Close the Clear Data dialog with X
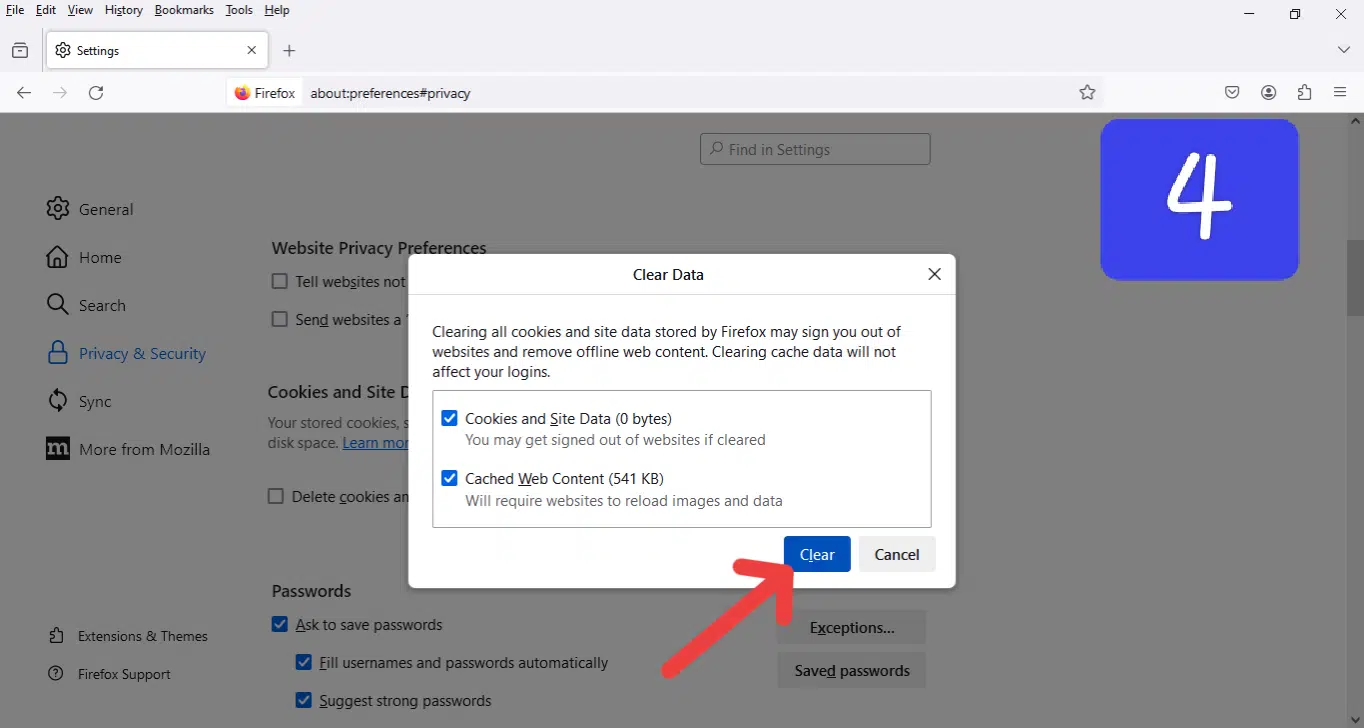The width and height of the screenshot is (1364, 728). pos(934,274)
